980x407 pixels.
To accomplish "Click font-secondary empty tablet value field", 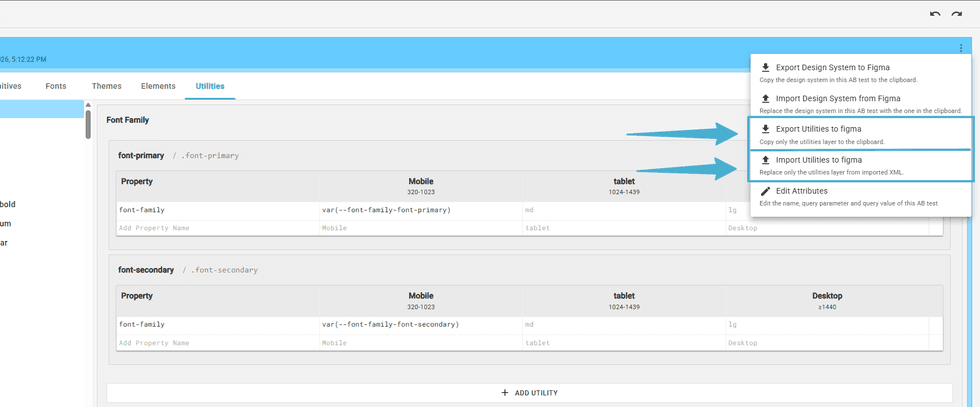I will coord(624,343).
